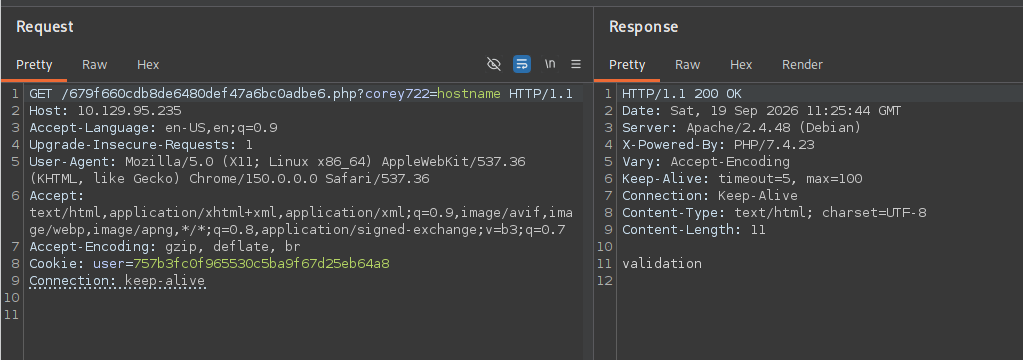The height and width of the screenshot is (360, 1023).
Task: Click the Connection: keep-alive request header
Action: (x=117, y=281)
